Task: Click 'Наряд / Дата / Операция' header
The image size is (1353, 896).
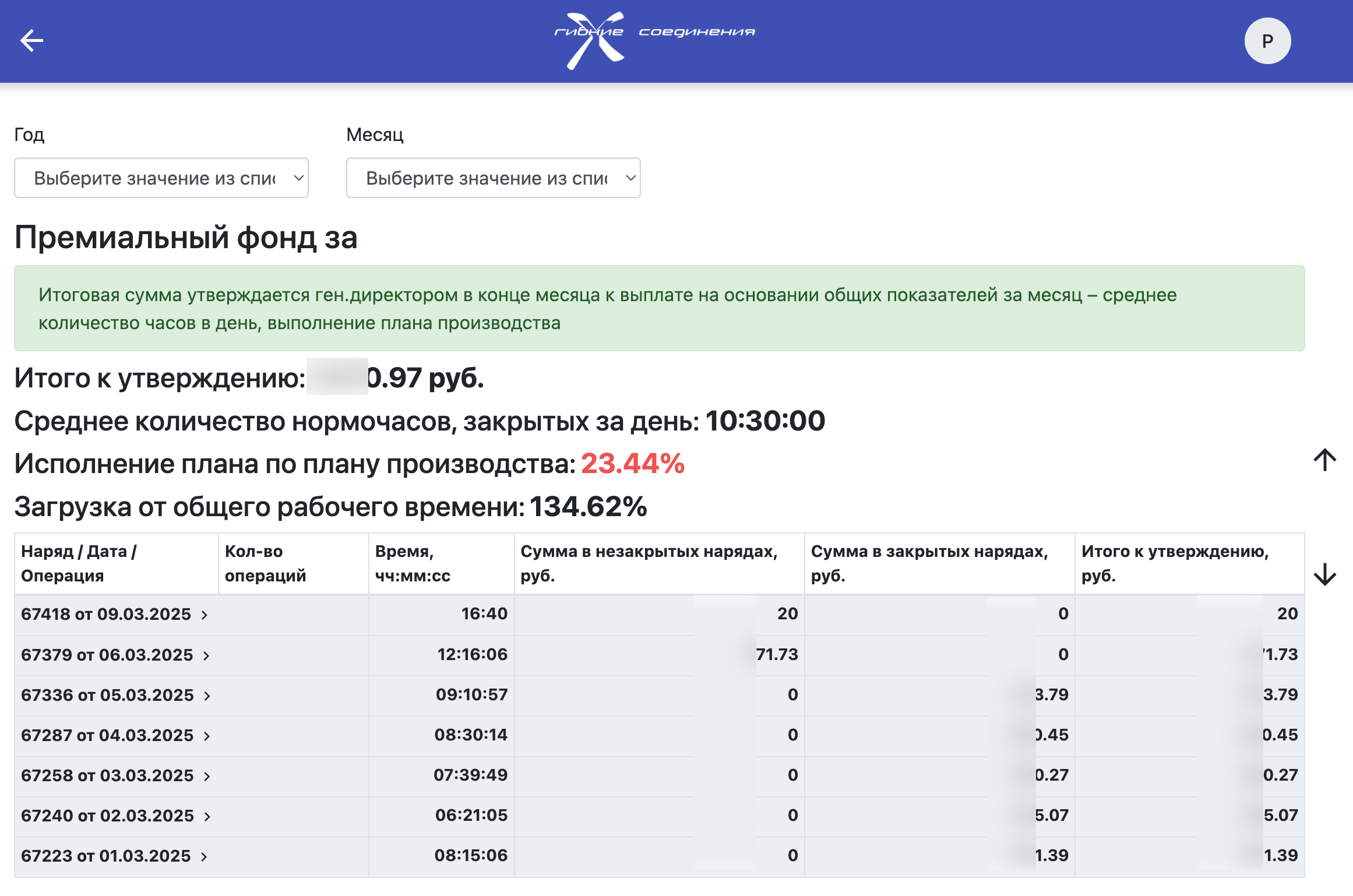Action: pos(79,563)
